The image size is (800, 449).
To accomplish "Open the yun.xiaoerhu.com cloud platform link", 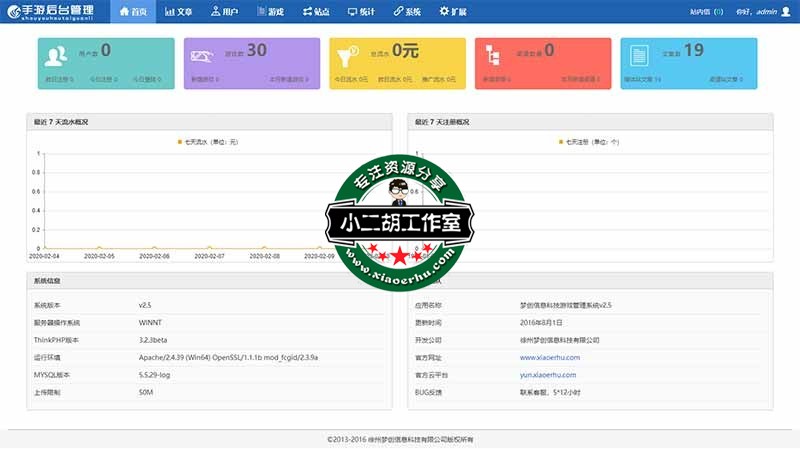I will click(x=547, y=375).
